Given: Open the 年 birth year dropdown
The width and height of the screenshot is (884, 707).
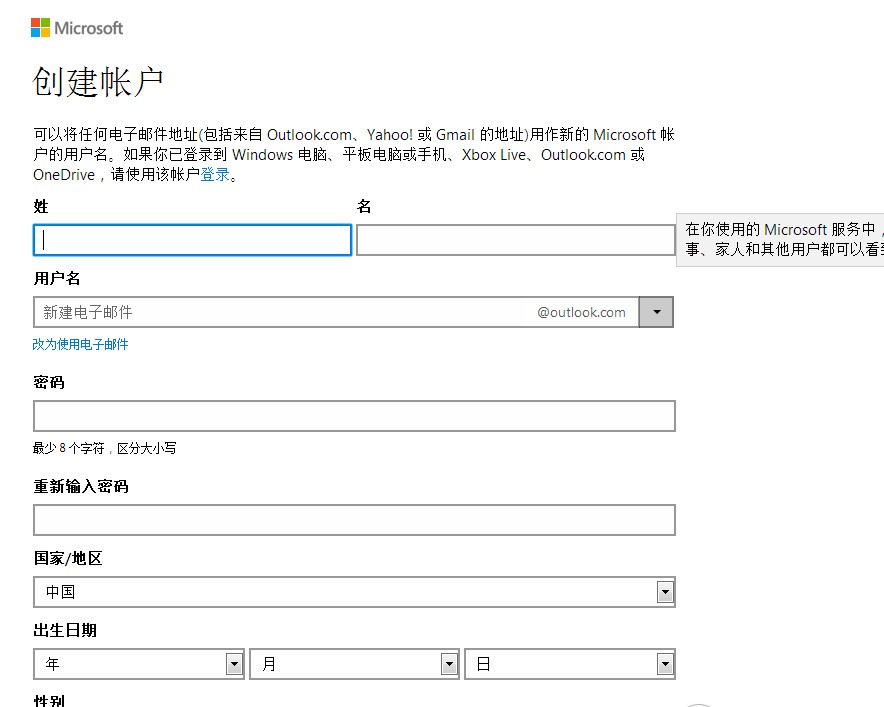Looking at the screenshot, I should click(139, 664).
